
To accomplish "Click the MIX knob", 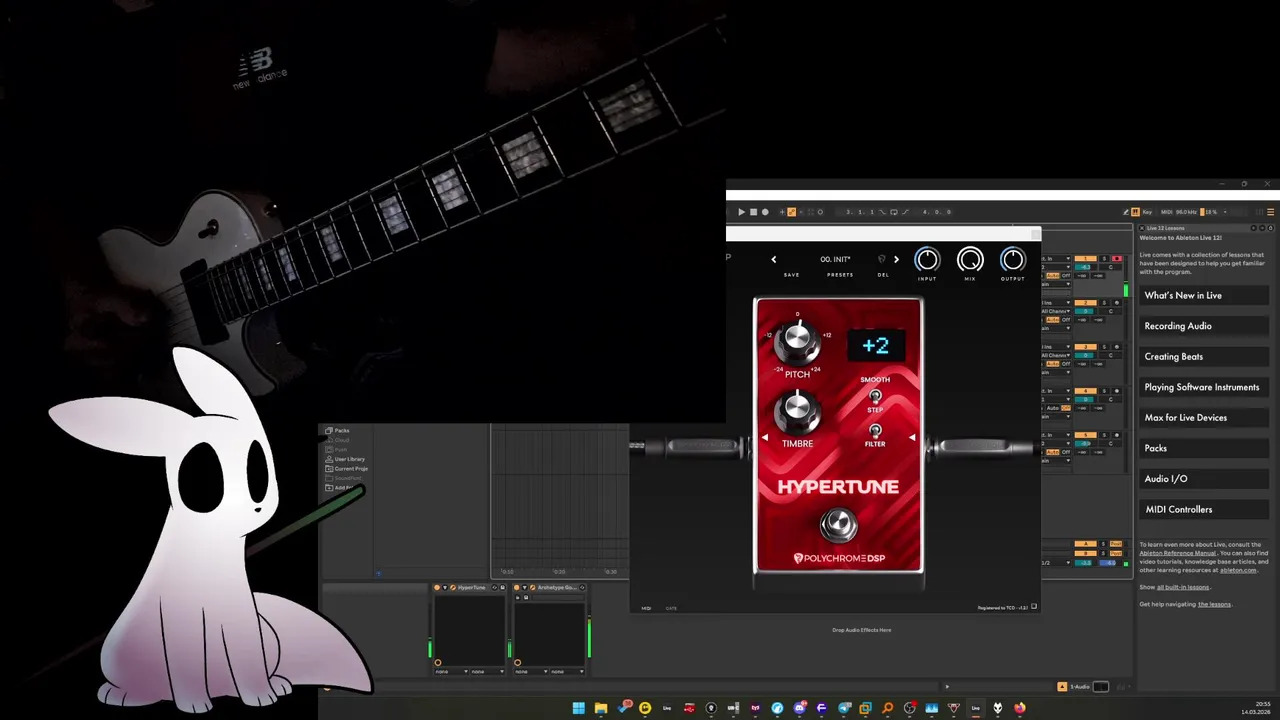I will click(970, 260).
